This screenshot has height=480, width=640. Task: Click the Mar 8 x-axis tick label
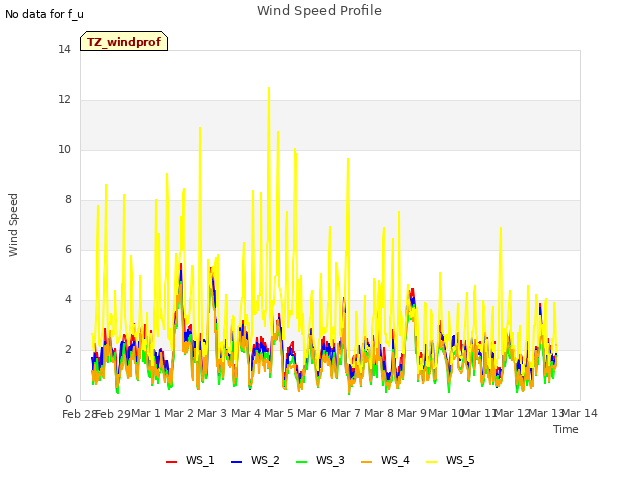379,413
